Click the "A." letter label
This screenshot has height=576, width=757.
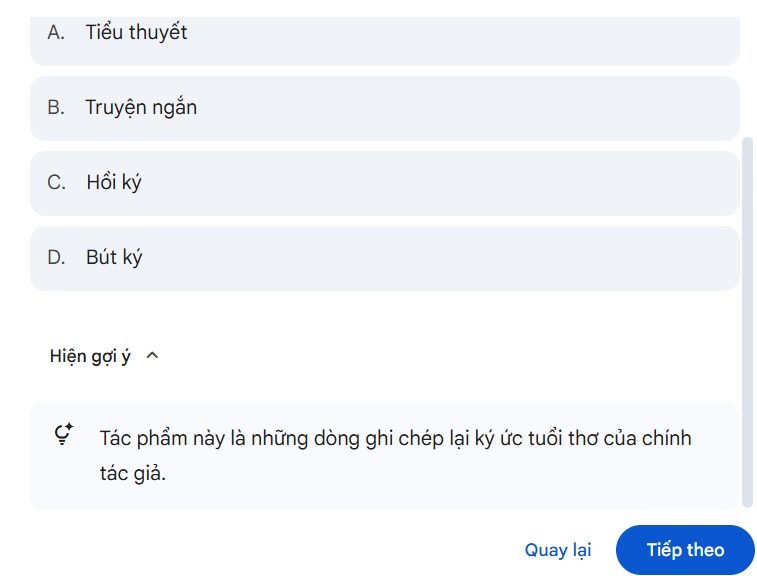coord(56,32)
